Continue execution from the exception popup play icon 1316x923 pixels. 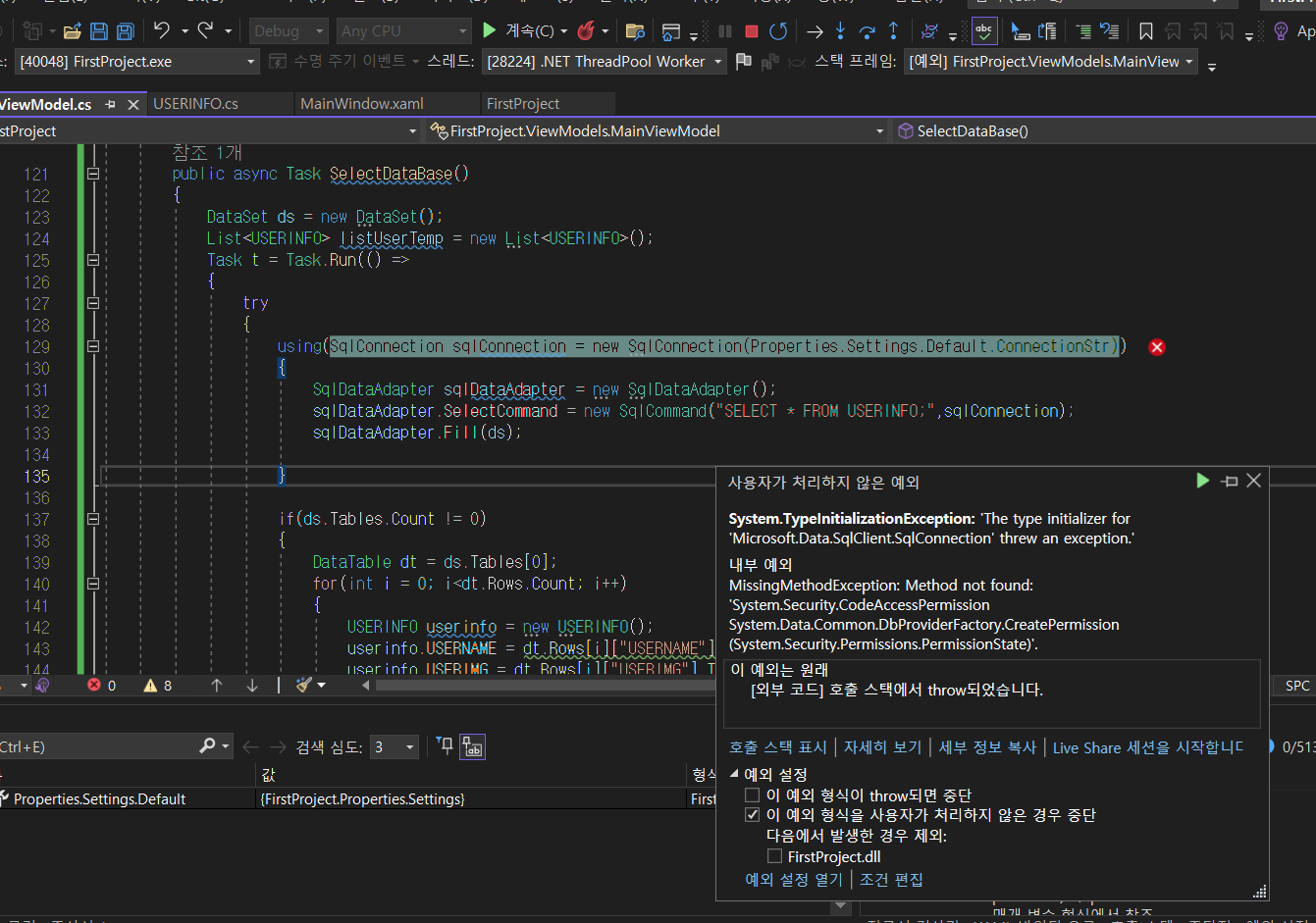pyautogui.click(x=1202, y=481)
